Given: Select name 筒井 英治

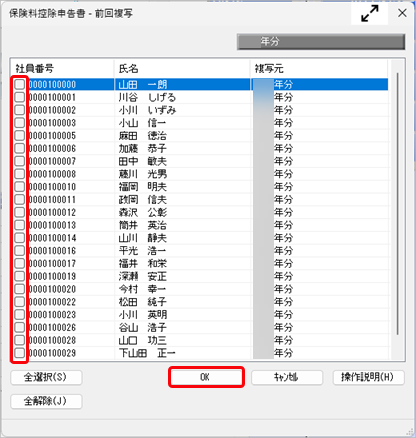Looking at the screenshot, I should click(x=143, y=225).
